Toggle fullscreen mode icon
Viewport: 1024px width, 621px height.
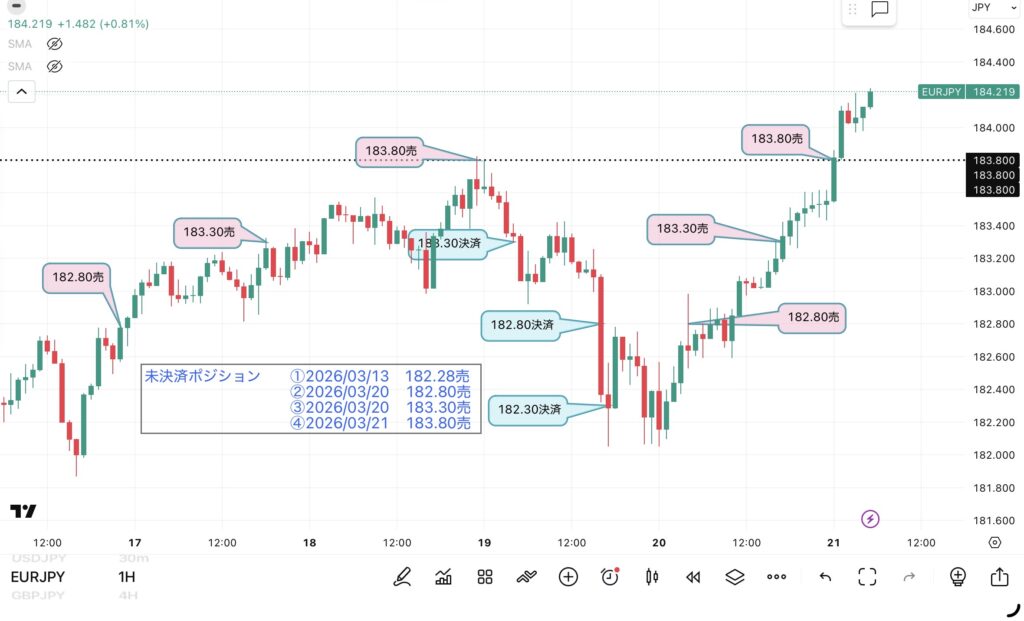[867, 576]
